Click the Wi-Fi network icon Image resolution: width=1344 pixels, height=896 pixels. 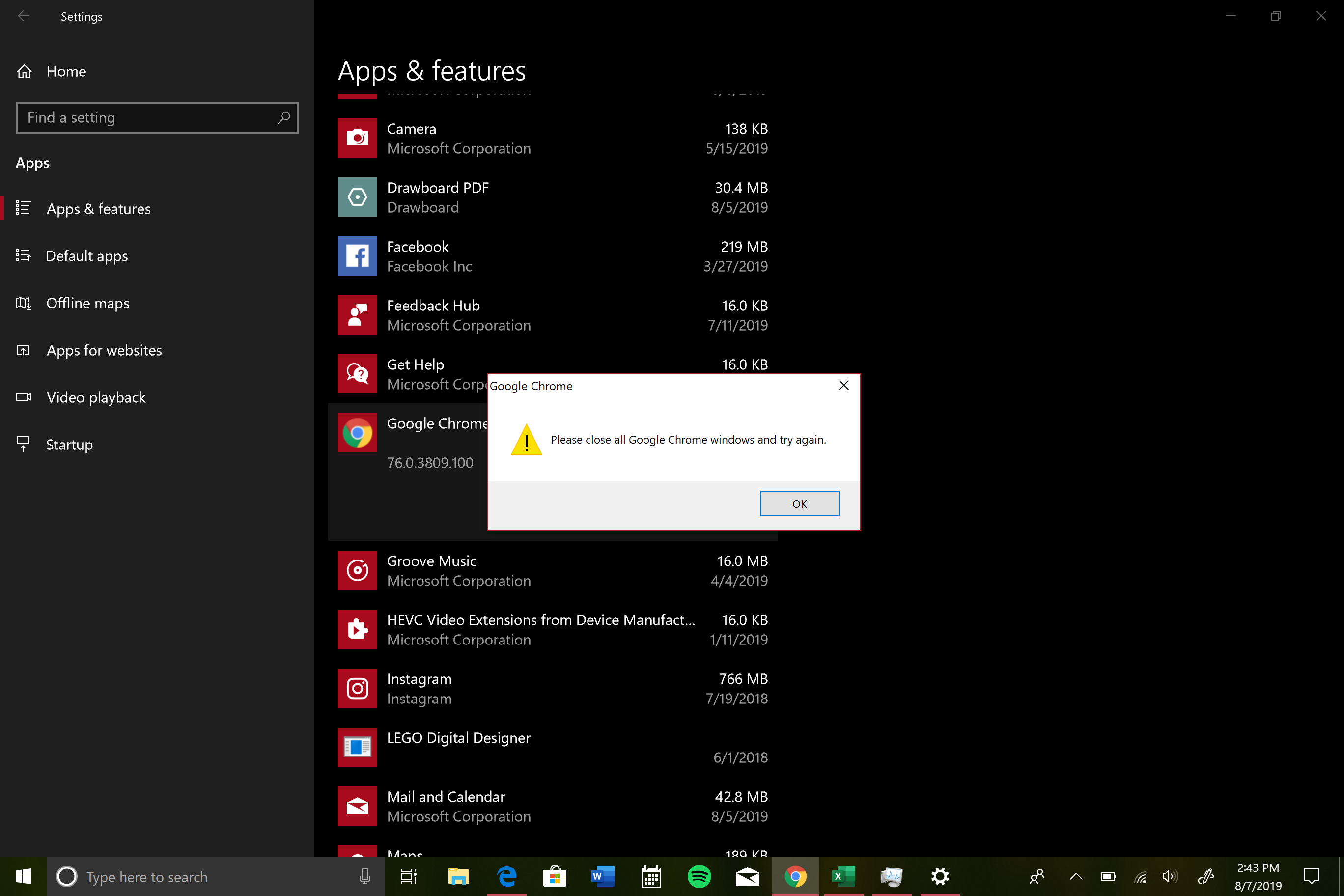point(1140,876)
